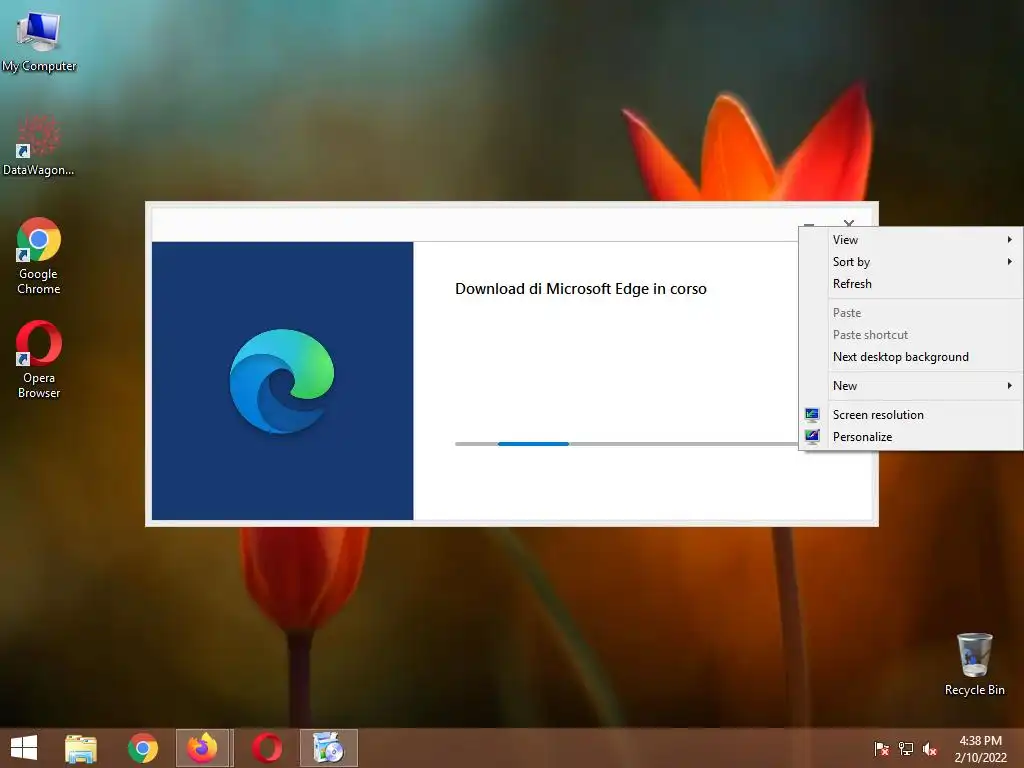The width and height of the screenshot is (1024, 768).
Task: Click the Action Center flag tray icon
Action: pos(881,749)
